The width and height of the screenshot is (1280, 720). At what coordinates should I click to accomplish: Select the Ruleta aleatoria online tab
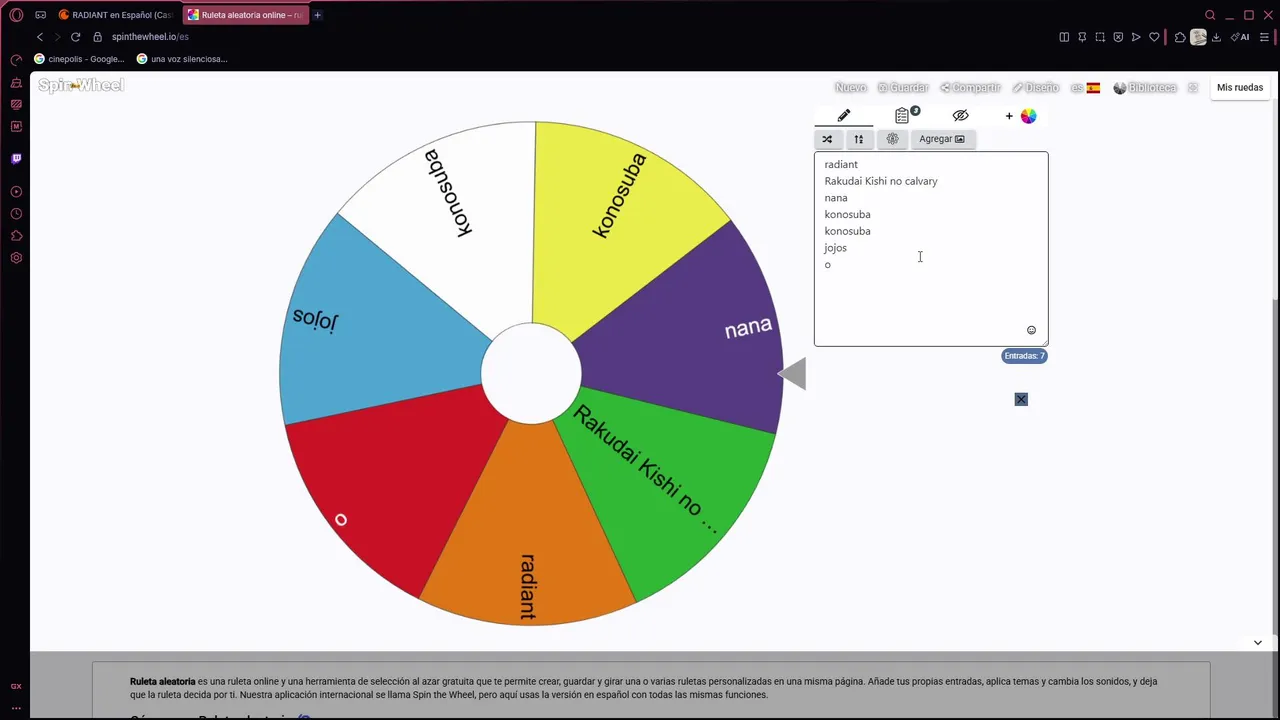[245, 15]
